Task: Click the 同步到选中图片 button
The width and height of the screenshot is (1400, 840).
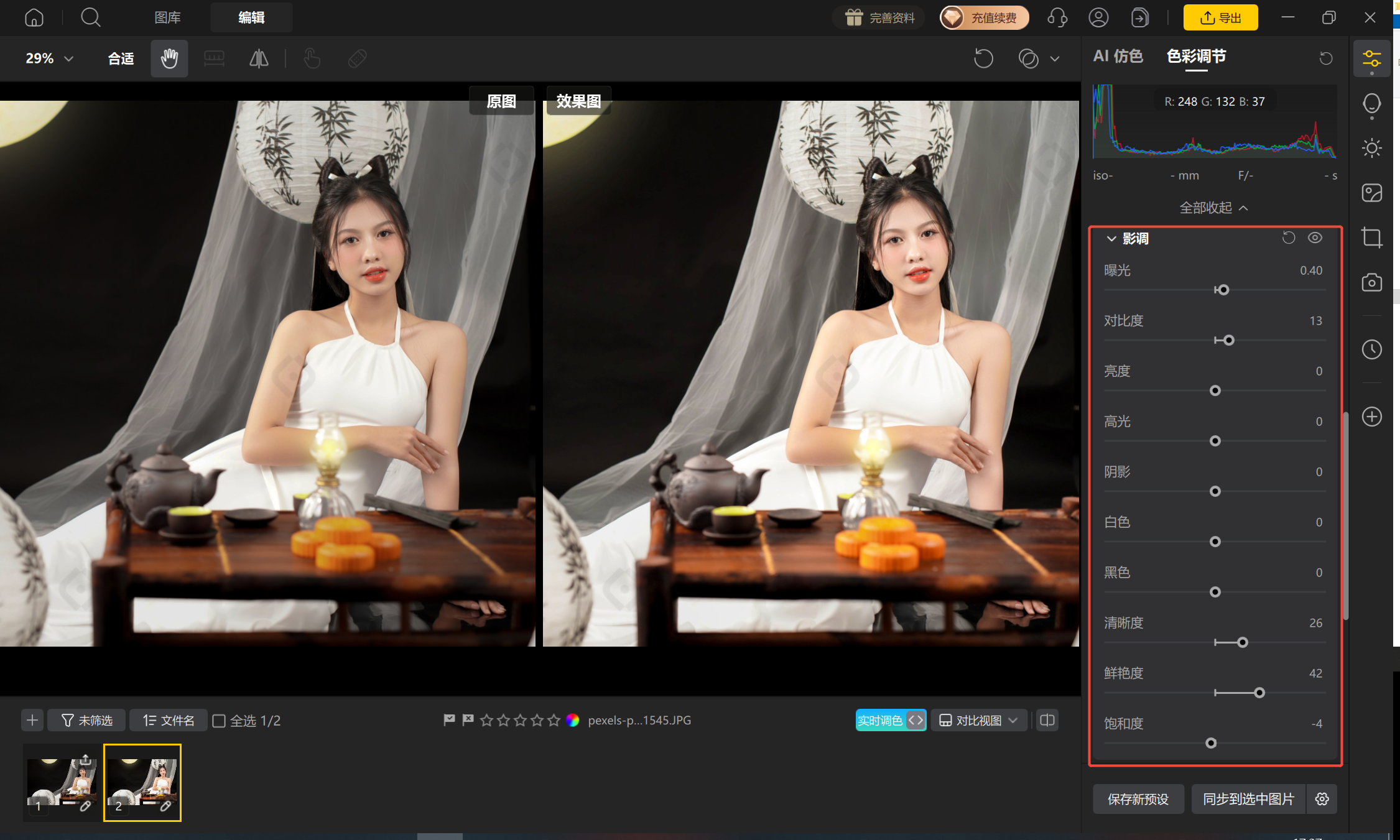Action: 1248,799
